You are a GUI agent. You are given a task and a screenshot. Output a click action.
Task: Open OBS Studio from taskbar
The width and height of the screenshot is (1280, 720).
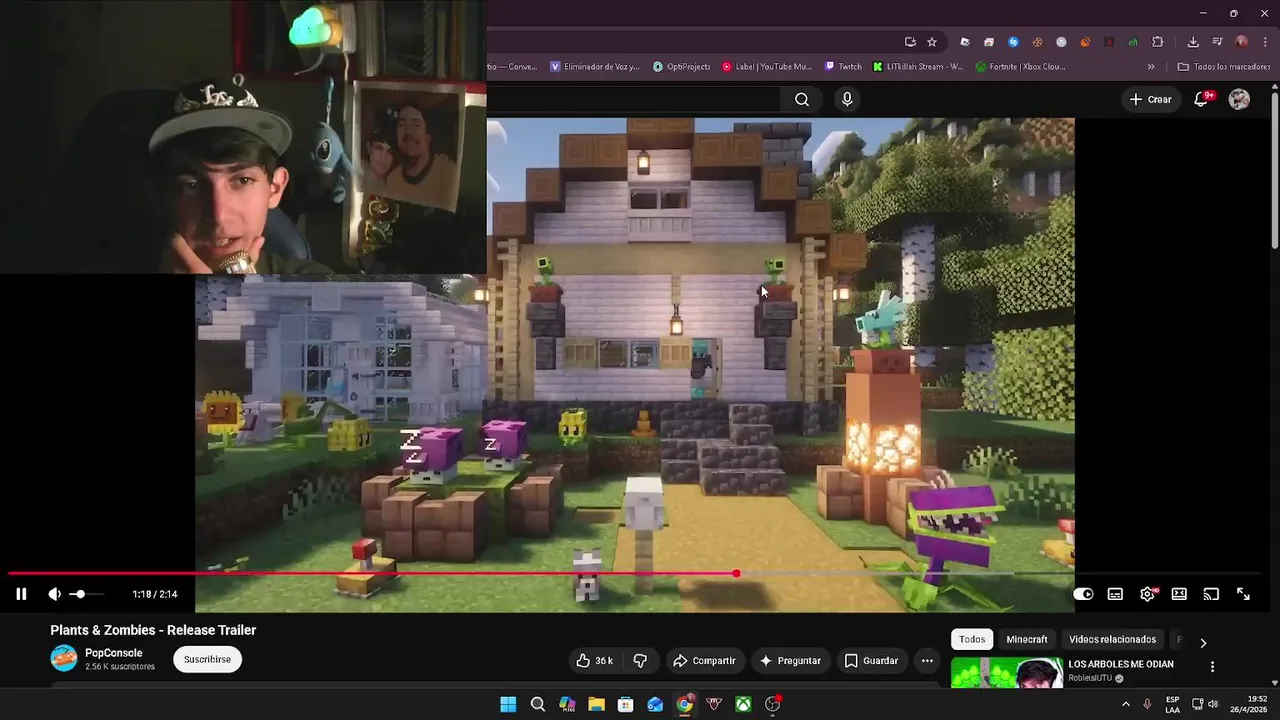[x=772, y=704]
